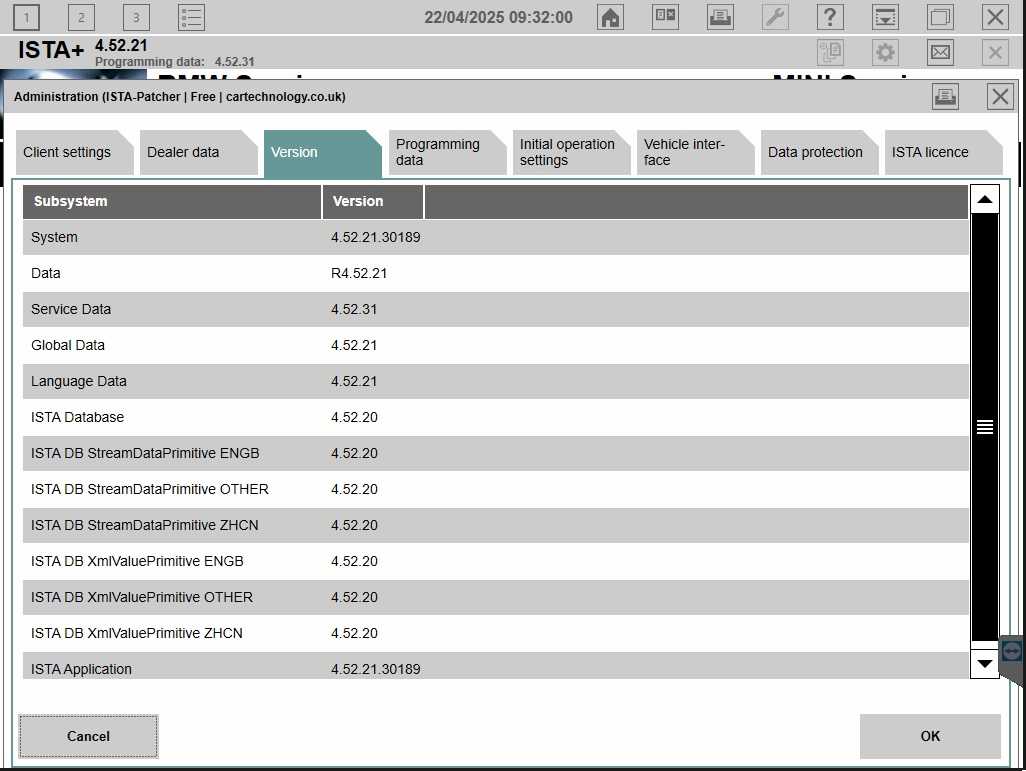Switch to the Client settings tab
The height and width of the screenshot is (771, 1026).
(74, 152)
